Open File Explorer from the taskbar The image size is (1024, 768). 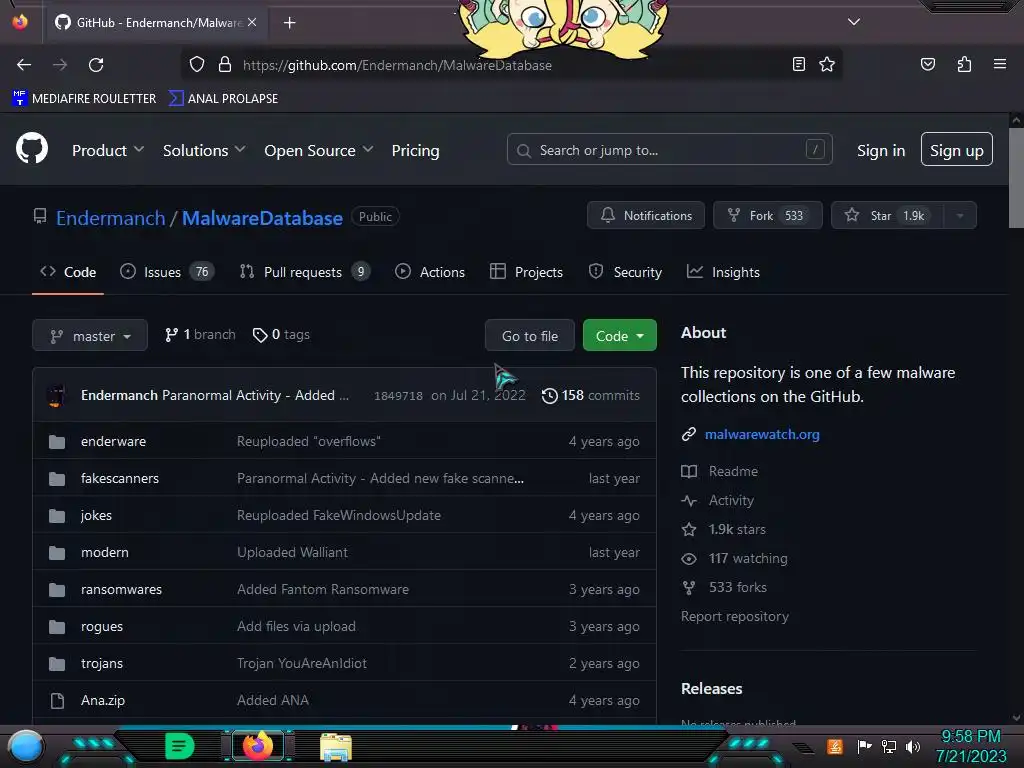(336, 746)
